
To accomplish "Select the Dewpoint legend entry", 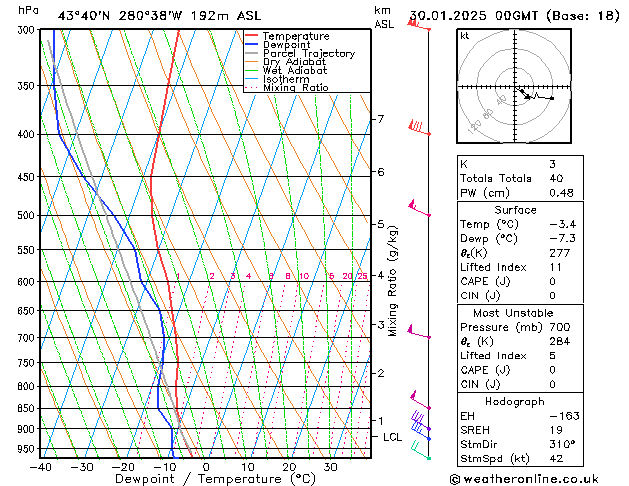I will 289,45.
